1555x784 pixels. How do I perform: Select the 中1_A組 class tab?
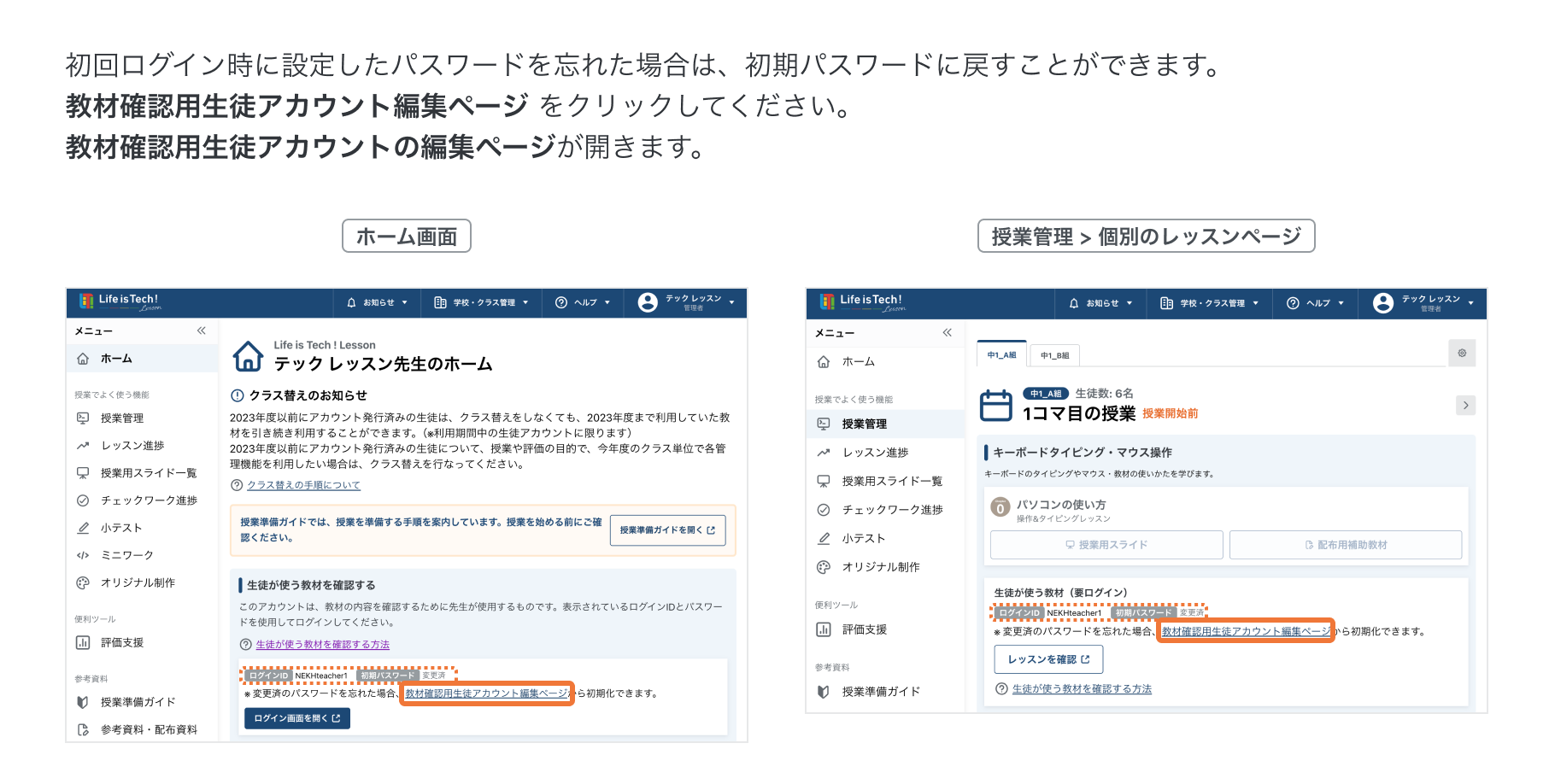[1001, 355]
